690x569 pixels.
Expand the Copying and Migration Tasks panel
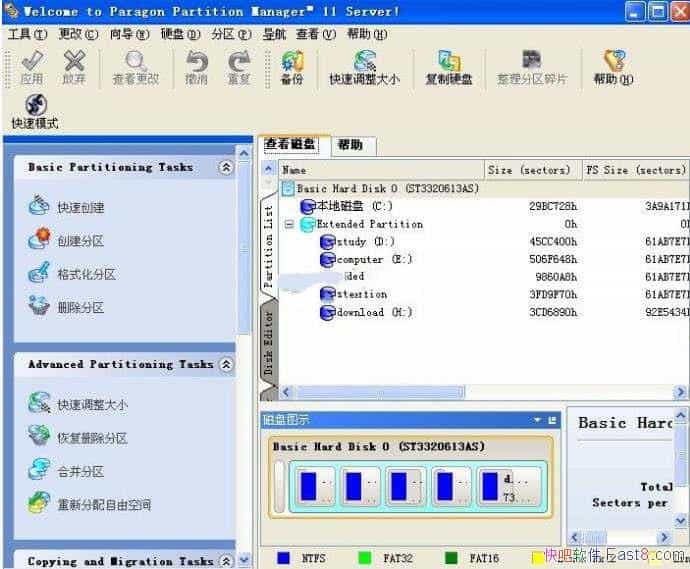(226, 561)
